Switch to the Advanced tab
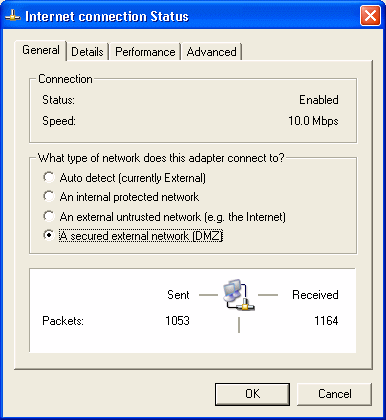This screenshot has height=420, width=386. click(212, 52)
